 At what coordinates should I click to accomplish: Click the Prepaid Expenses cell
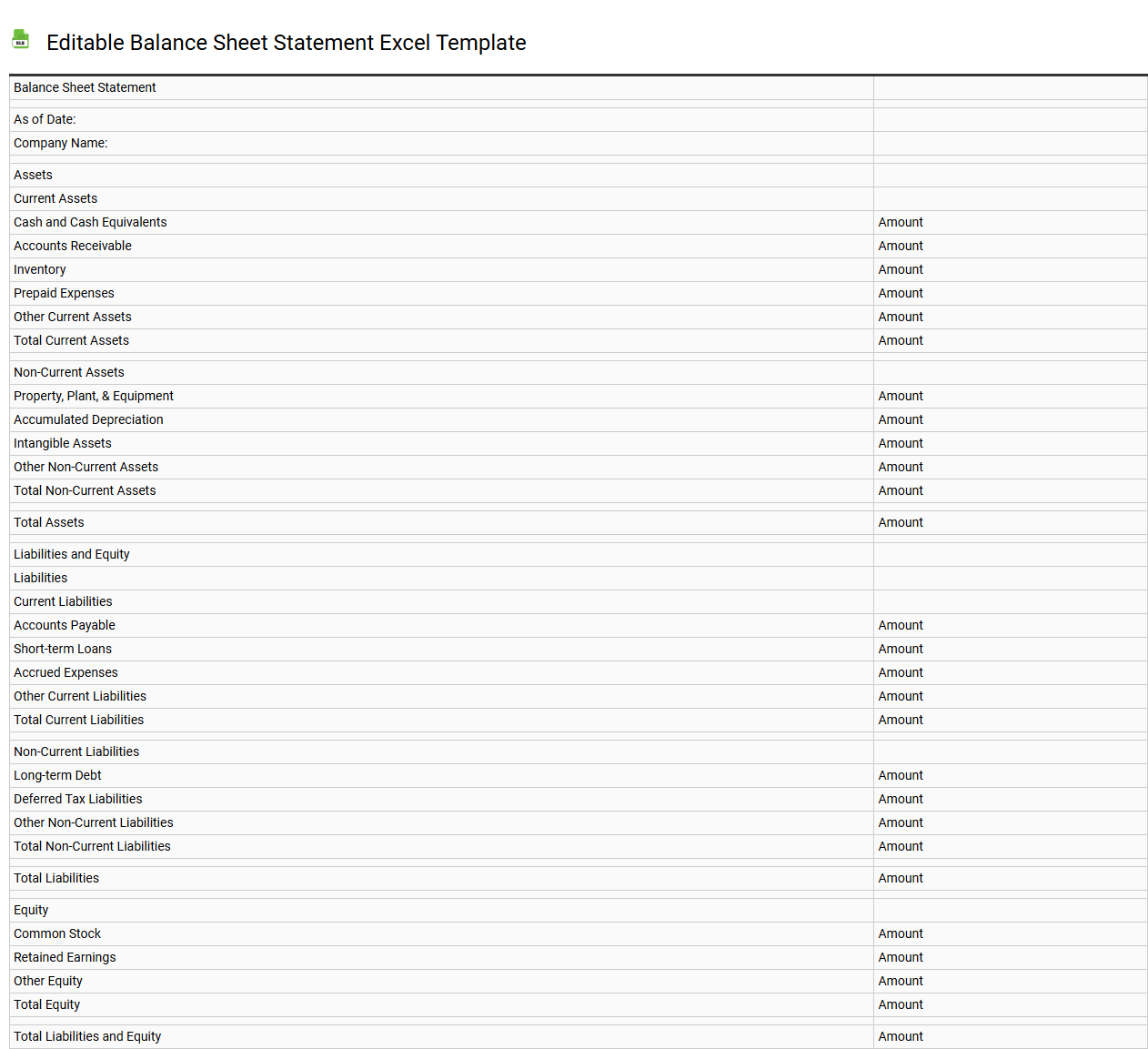pyautogui.click(x=64, y=293)
